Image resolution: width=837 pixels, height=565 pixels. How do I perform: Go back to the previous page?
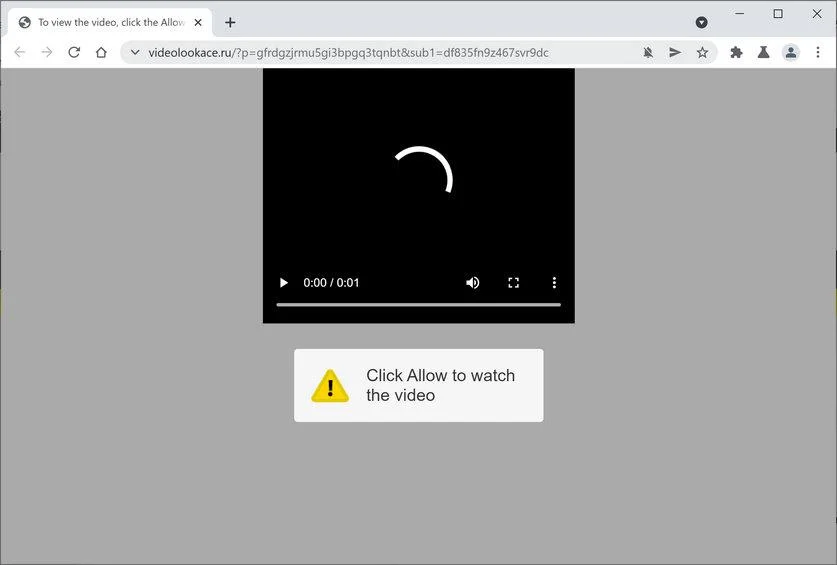20,52
